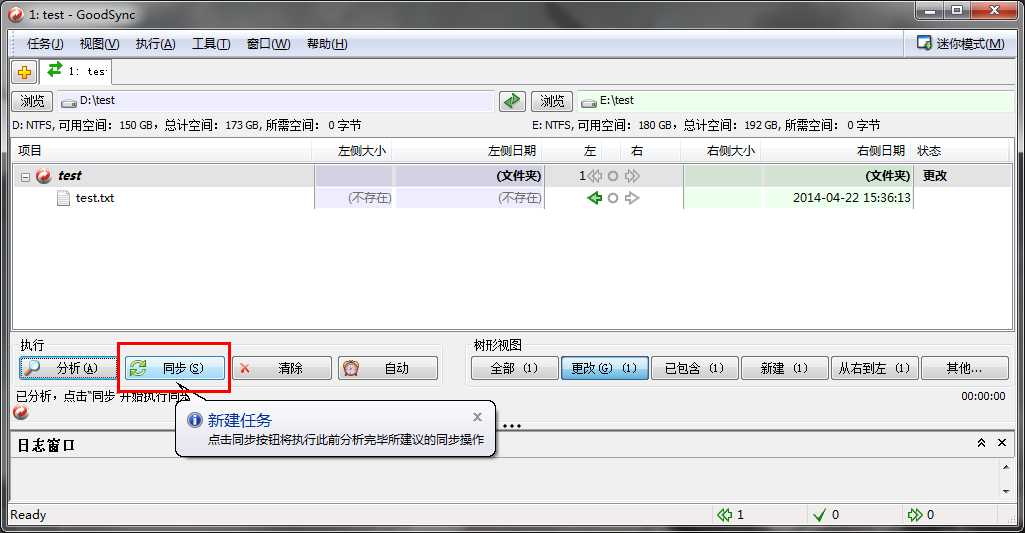Image resolution: width=1025 pixels, height=533 pixels.
Task: Click the right date 2014-04-22 15:36:13 cell
Action: click(851, 198)
